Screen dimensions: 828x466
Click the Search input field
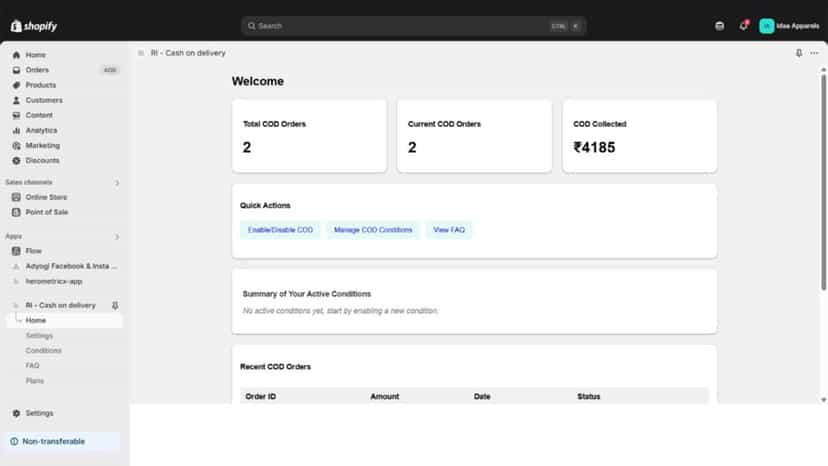(x=413, y=26)
